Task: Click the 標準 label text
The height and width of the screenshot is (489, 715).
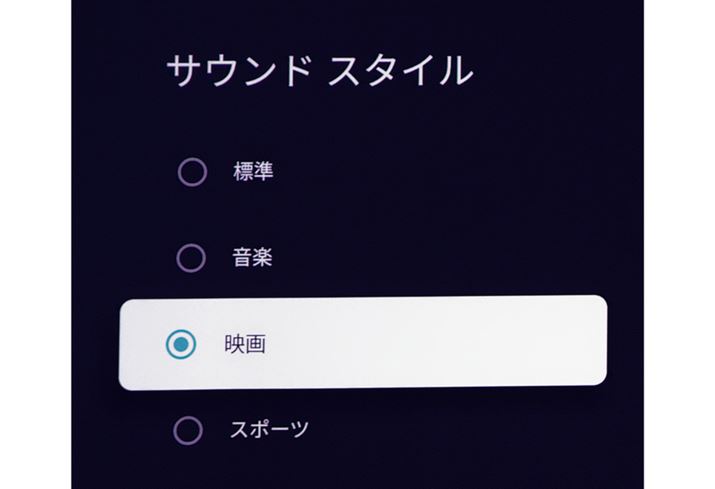Action: [253, 173]
